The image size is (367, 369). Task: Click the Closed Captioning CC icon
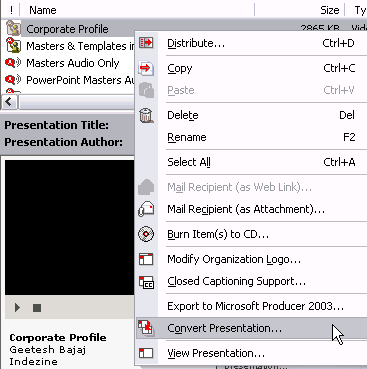[x=146, y=282]
